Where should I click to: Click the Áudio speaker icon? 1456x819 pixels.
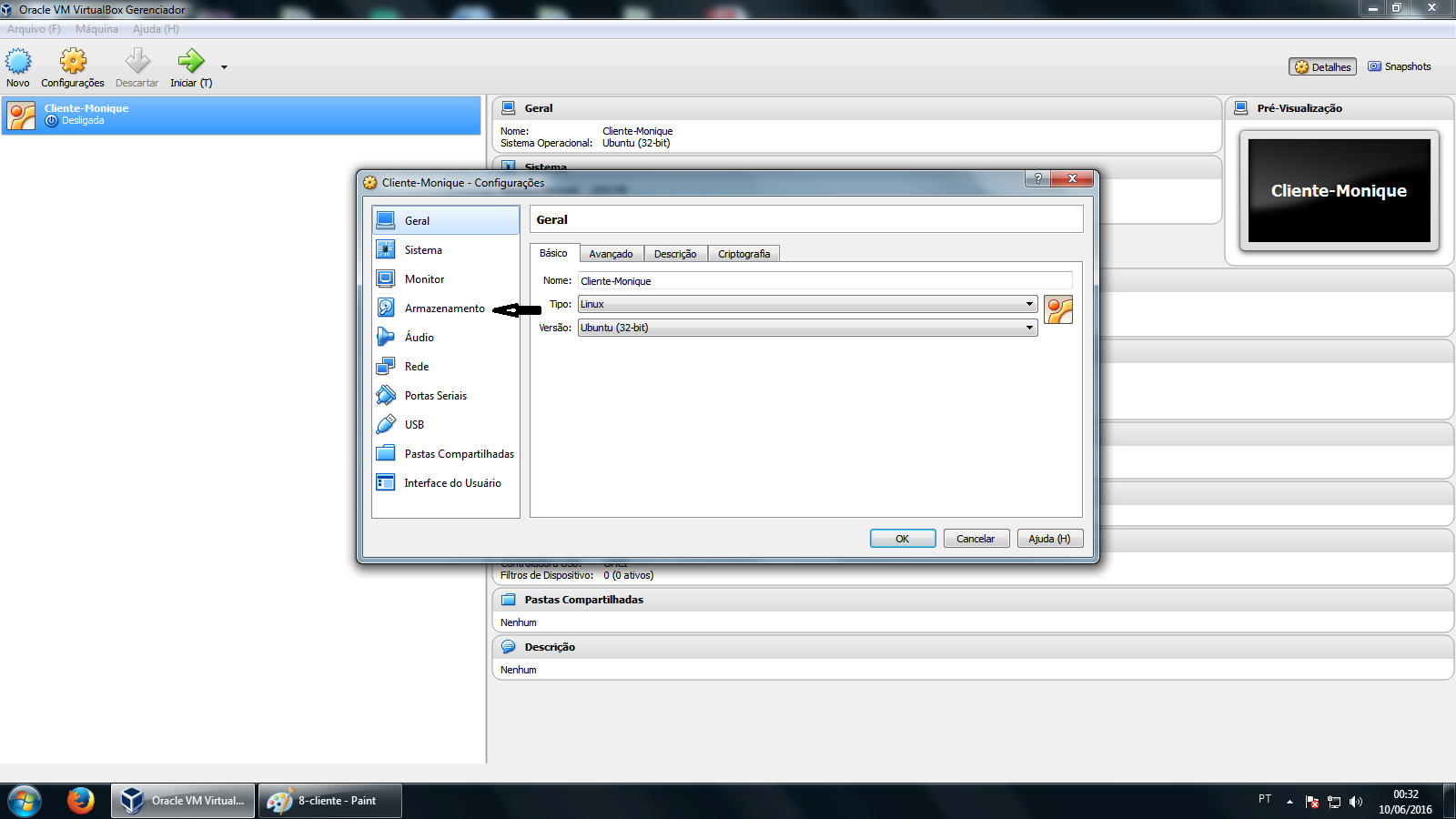386,337
